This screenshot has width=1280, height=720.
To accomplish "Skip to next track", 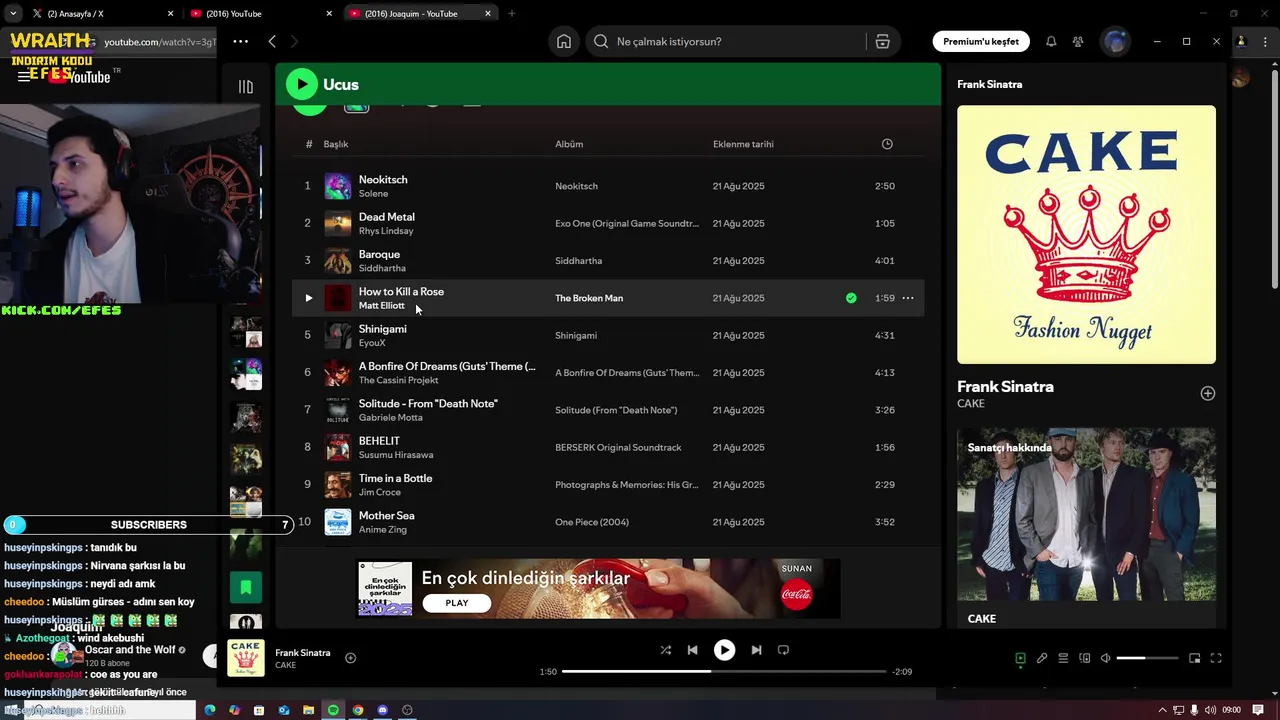I will pyautogui.click(x=756, y=650).
